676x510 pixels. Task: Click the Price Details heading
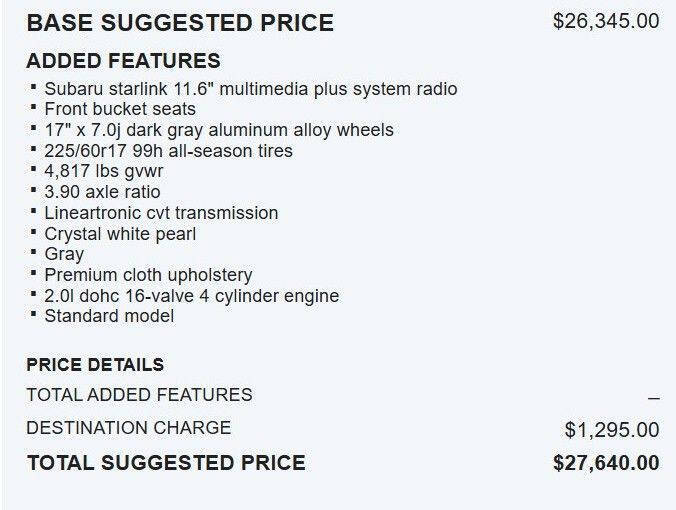click(x=95, y=365)
